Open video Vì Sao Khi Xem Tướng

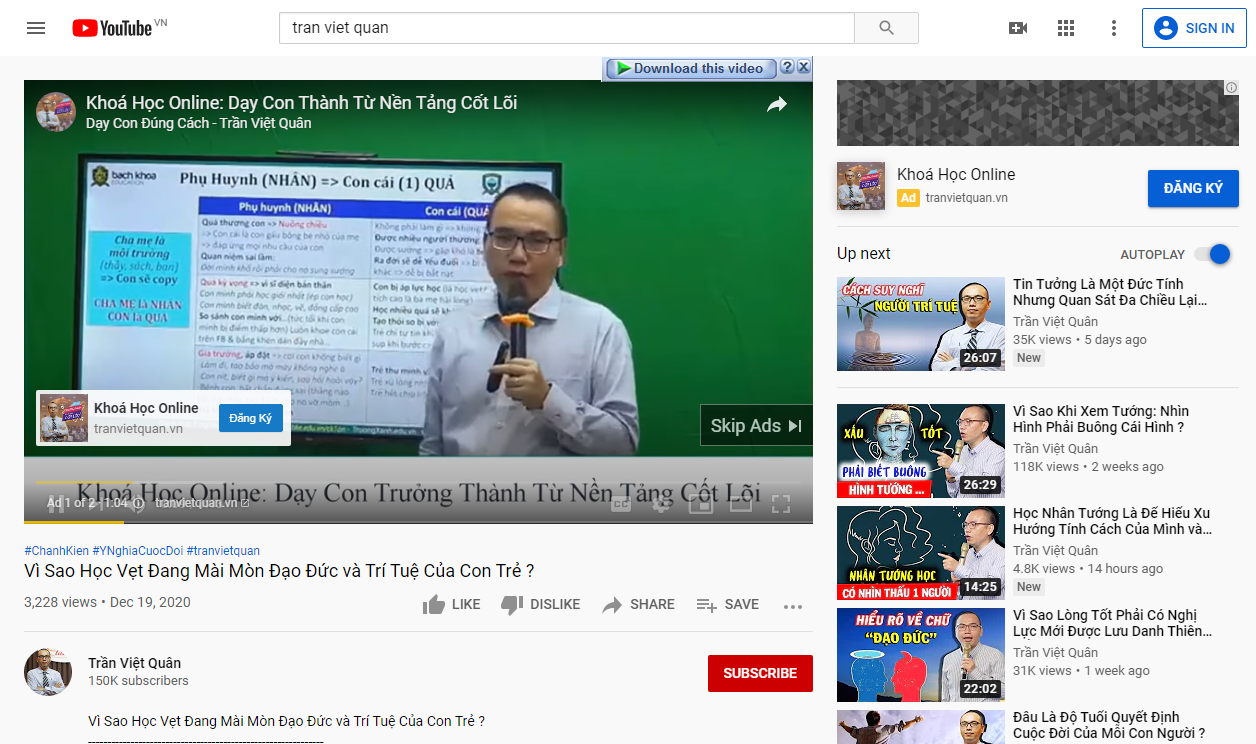pos(1101,419)
